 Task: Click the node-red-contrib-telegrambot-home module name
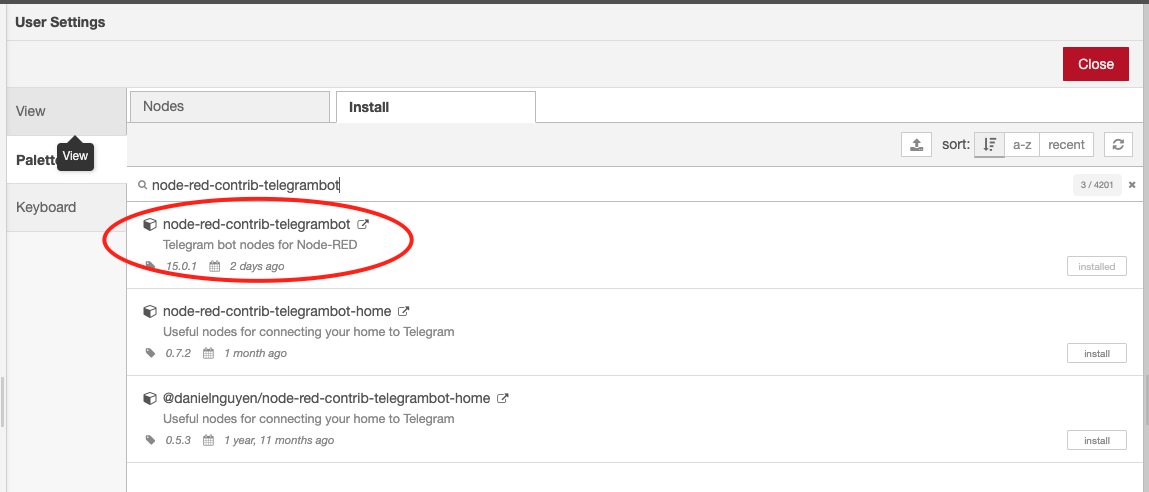[277, 311]
